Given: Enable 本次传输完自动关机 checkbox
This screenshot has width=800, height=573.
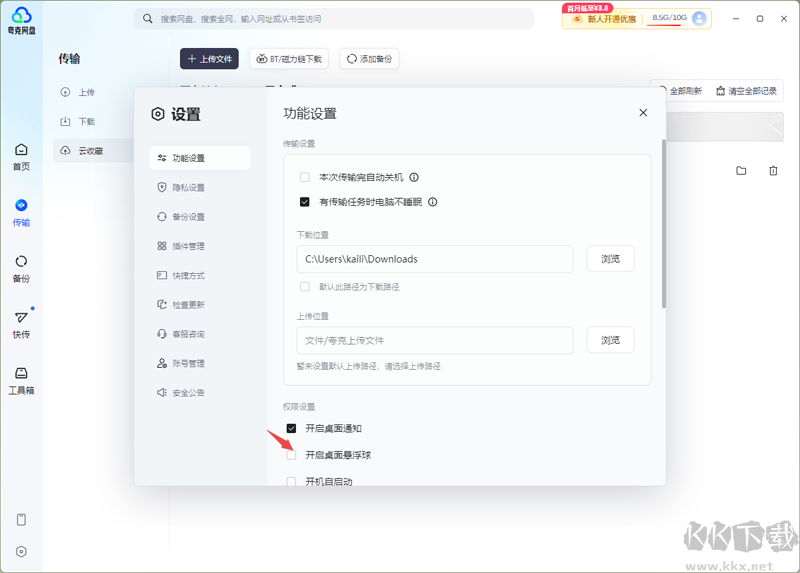Looking at the screenshot, I should (305, 177).
